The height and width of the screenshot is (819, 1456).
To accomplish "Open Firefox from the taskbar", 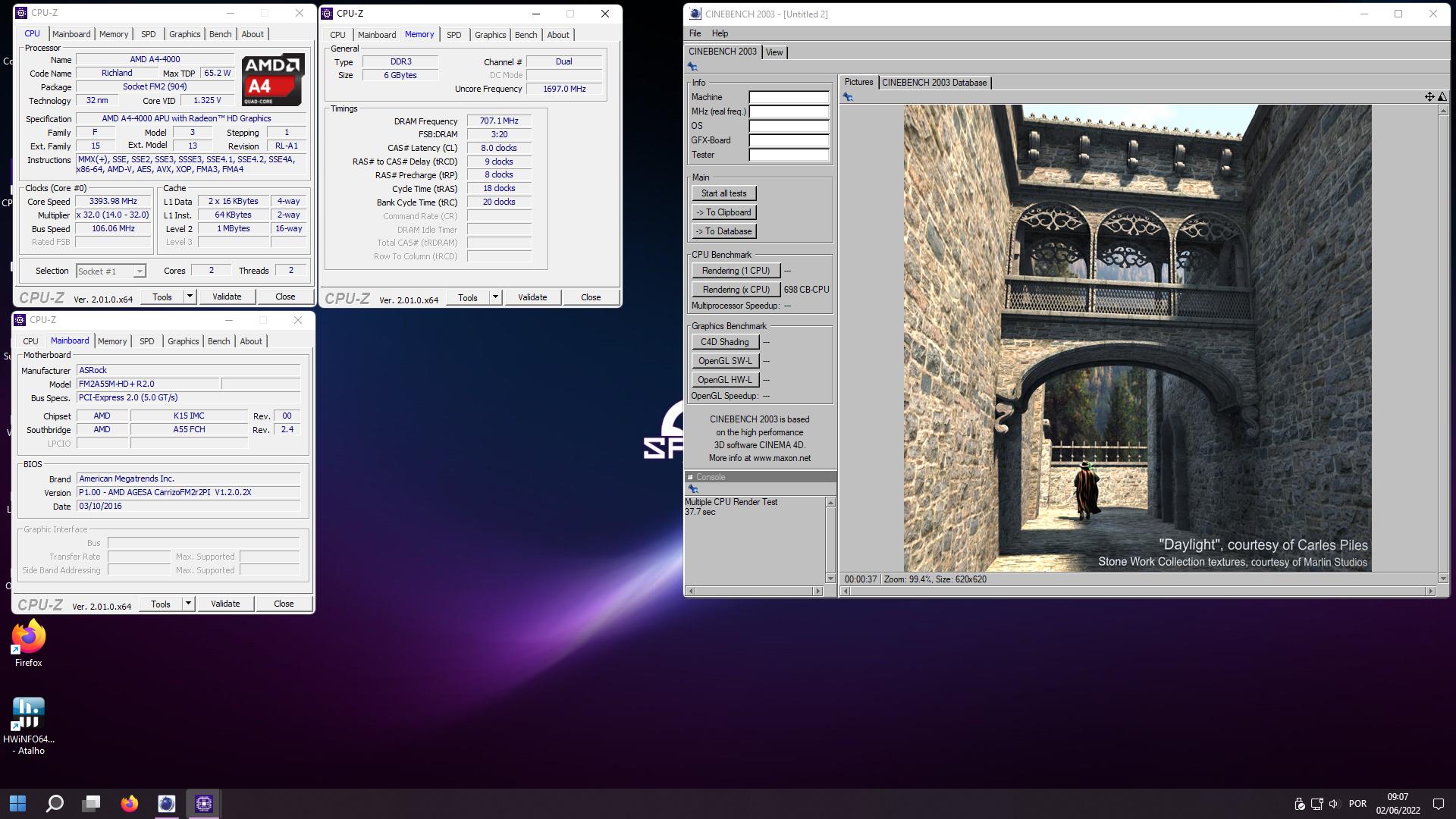I will [130, 803].
